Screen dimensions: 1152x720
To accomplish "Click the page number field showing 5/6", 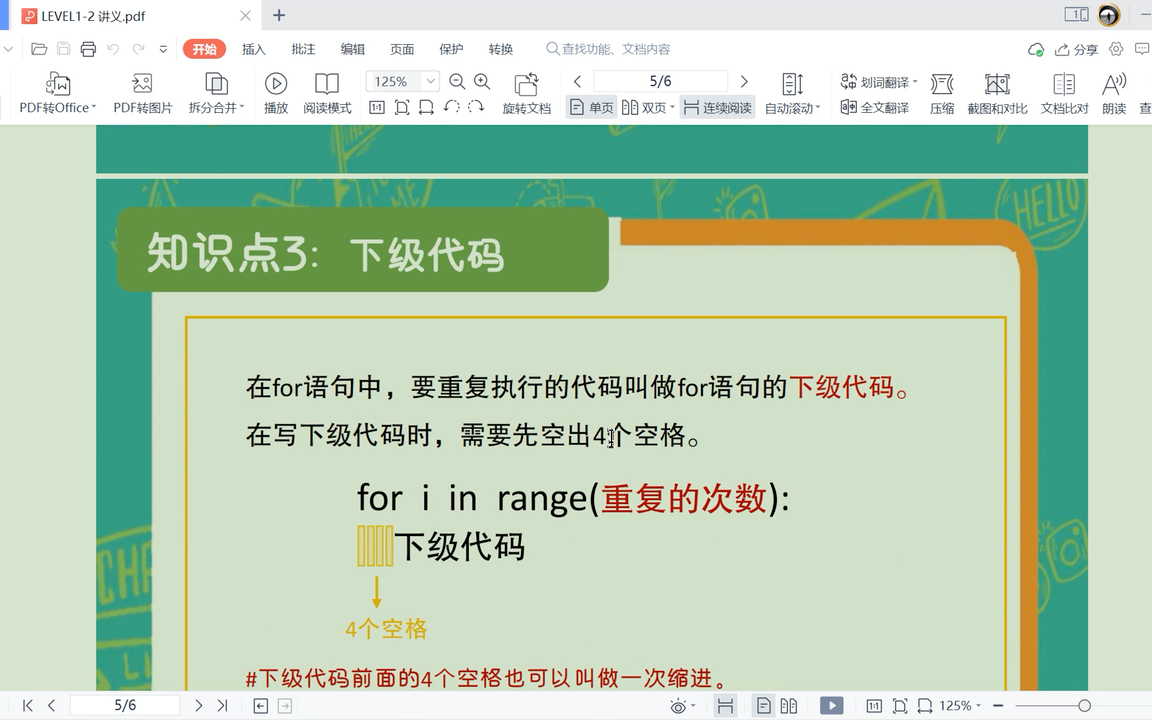I will coord(659,81).
